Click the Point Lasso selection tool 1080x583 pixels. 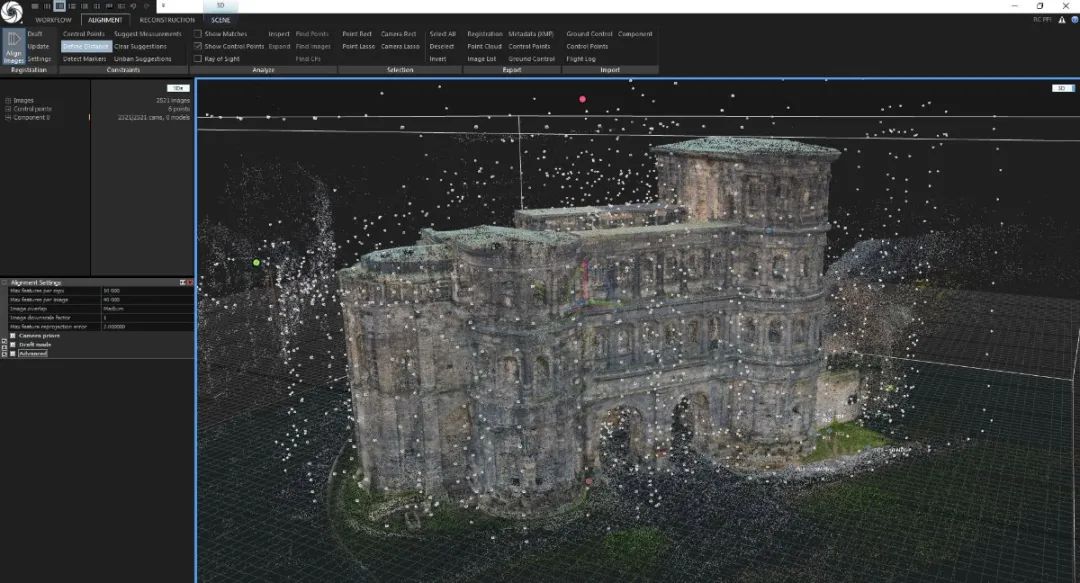(x=357, y=46)
